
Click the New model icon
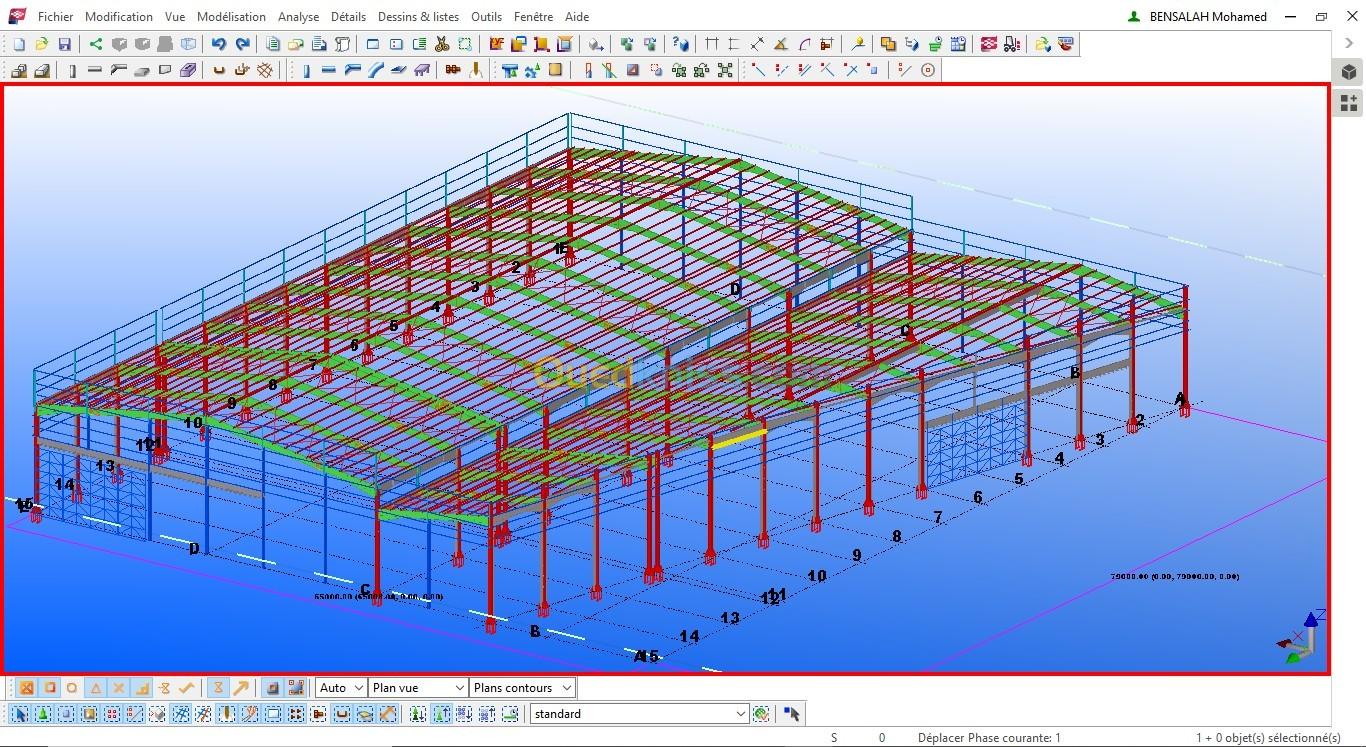point(19,44)
